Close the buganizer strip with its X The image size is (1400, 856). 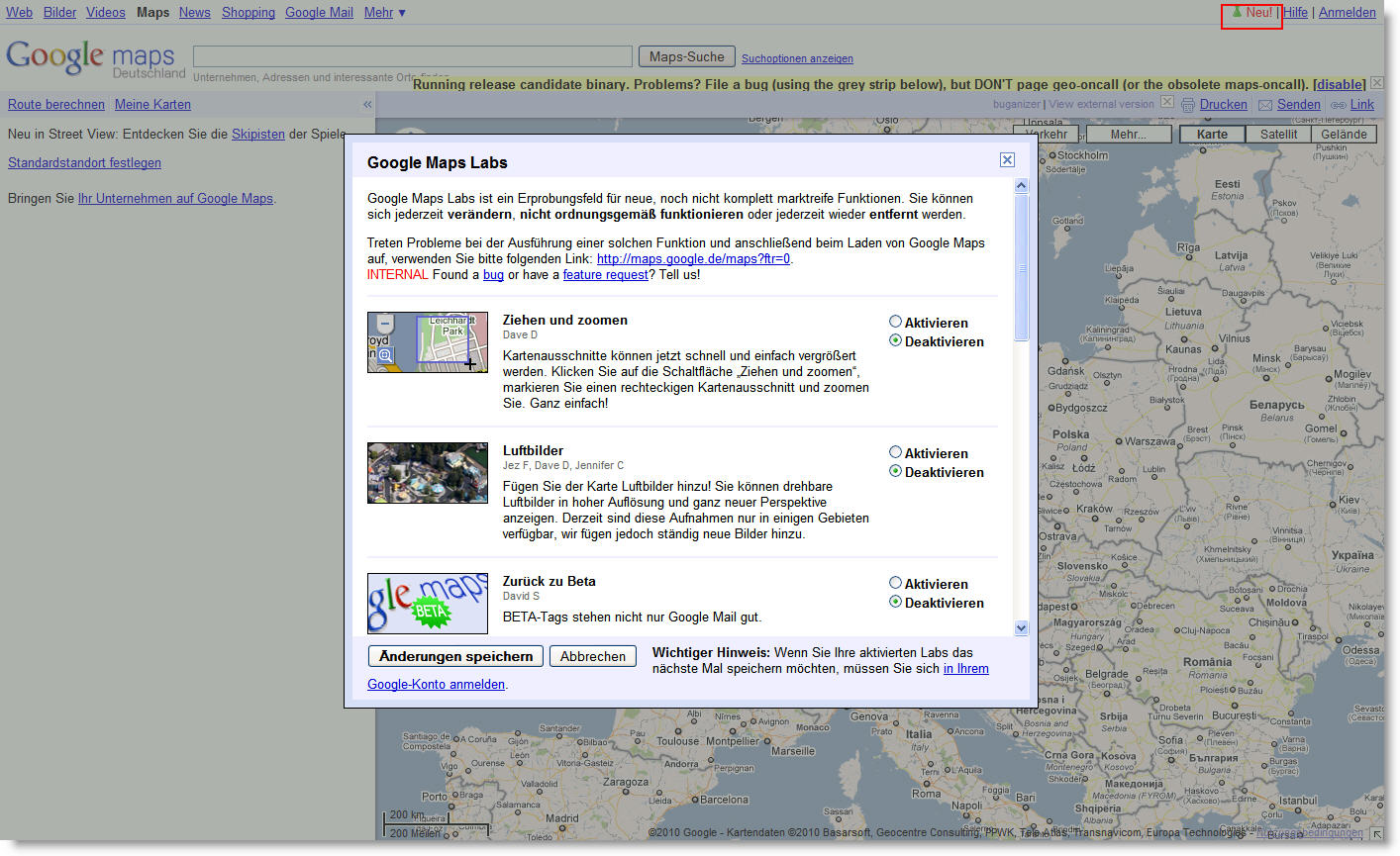(x=1166, y=102)
